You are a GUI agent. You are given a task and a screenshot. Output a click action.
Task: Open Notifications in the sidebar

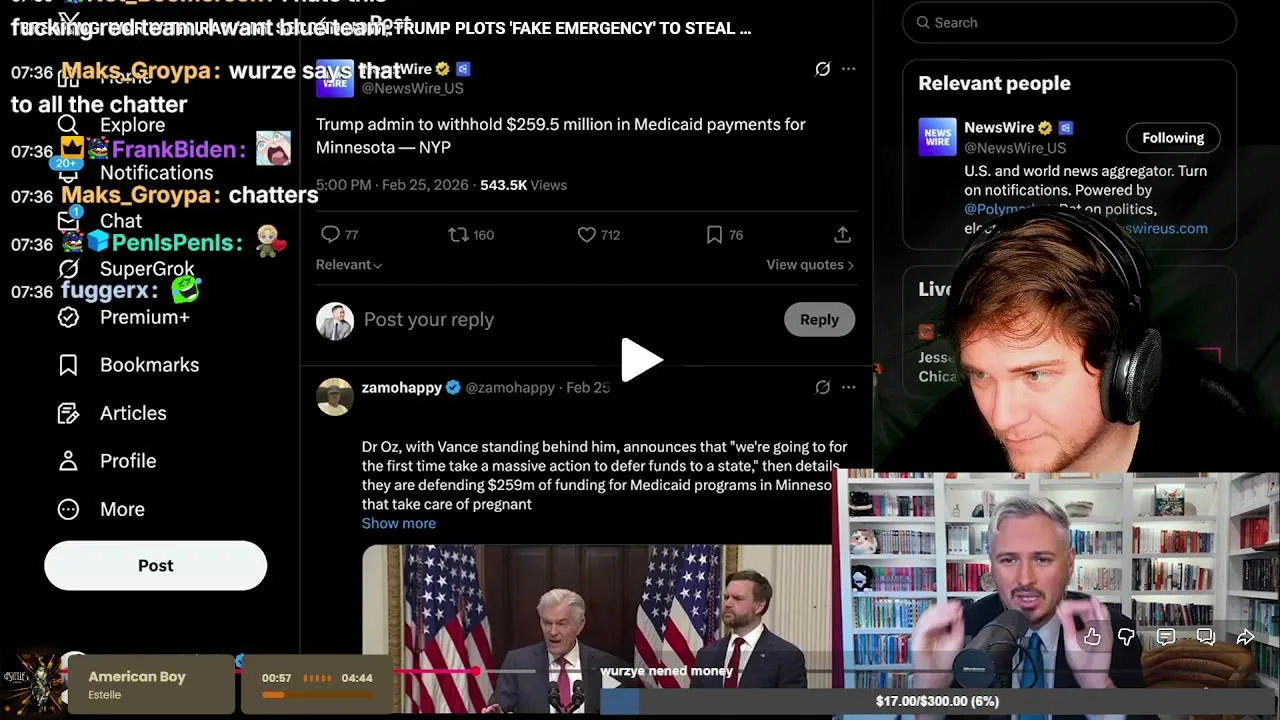[x=156, y=173]
